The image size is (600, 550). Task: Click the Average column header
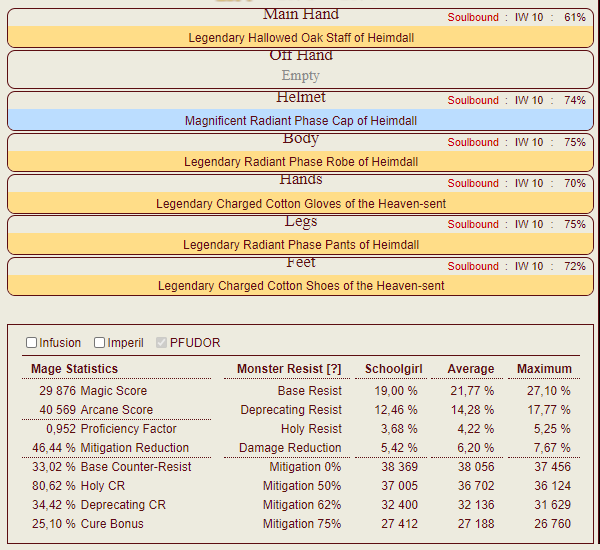point(471,369)
